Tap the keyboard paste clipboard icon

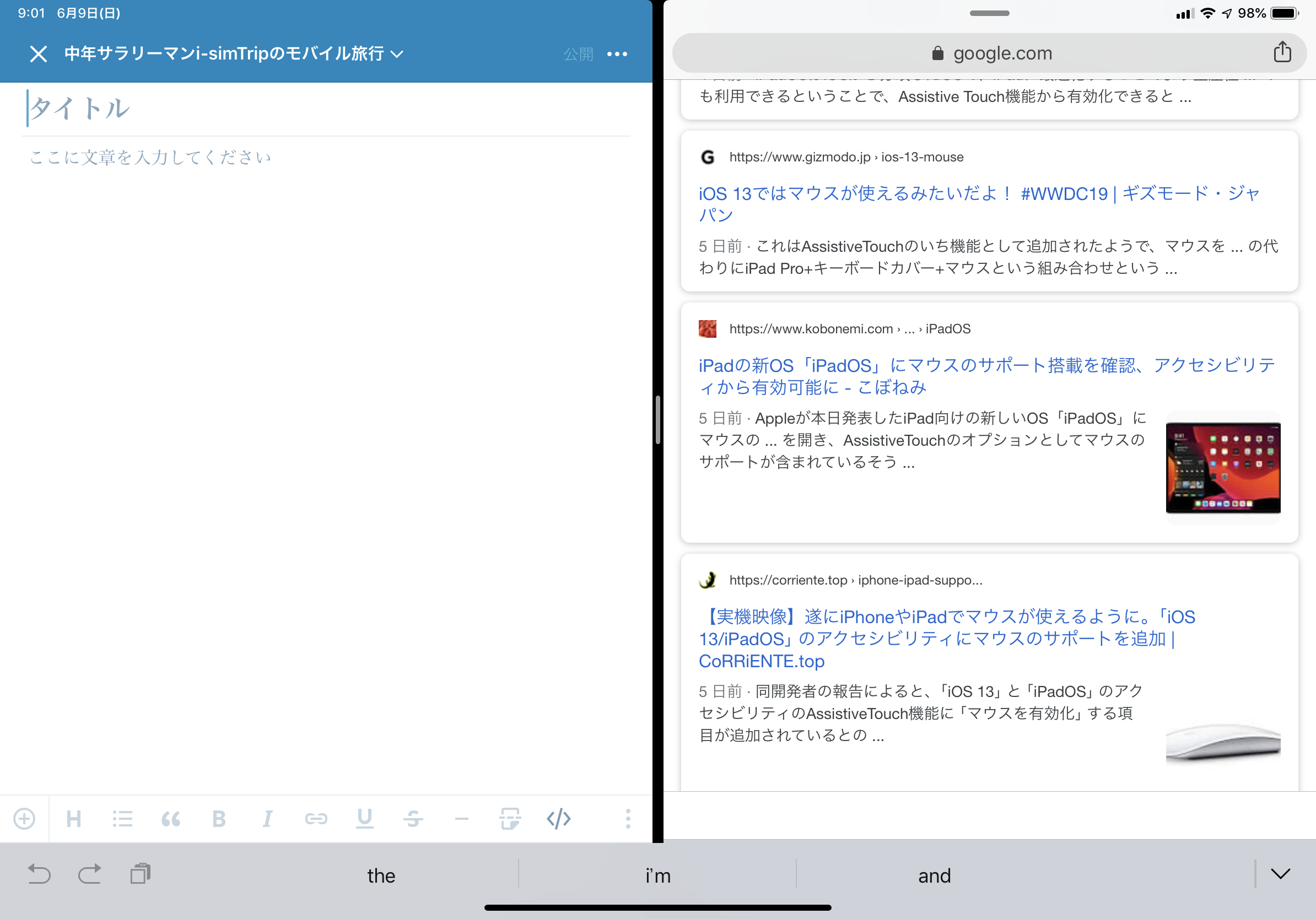(x=140, y=874)
